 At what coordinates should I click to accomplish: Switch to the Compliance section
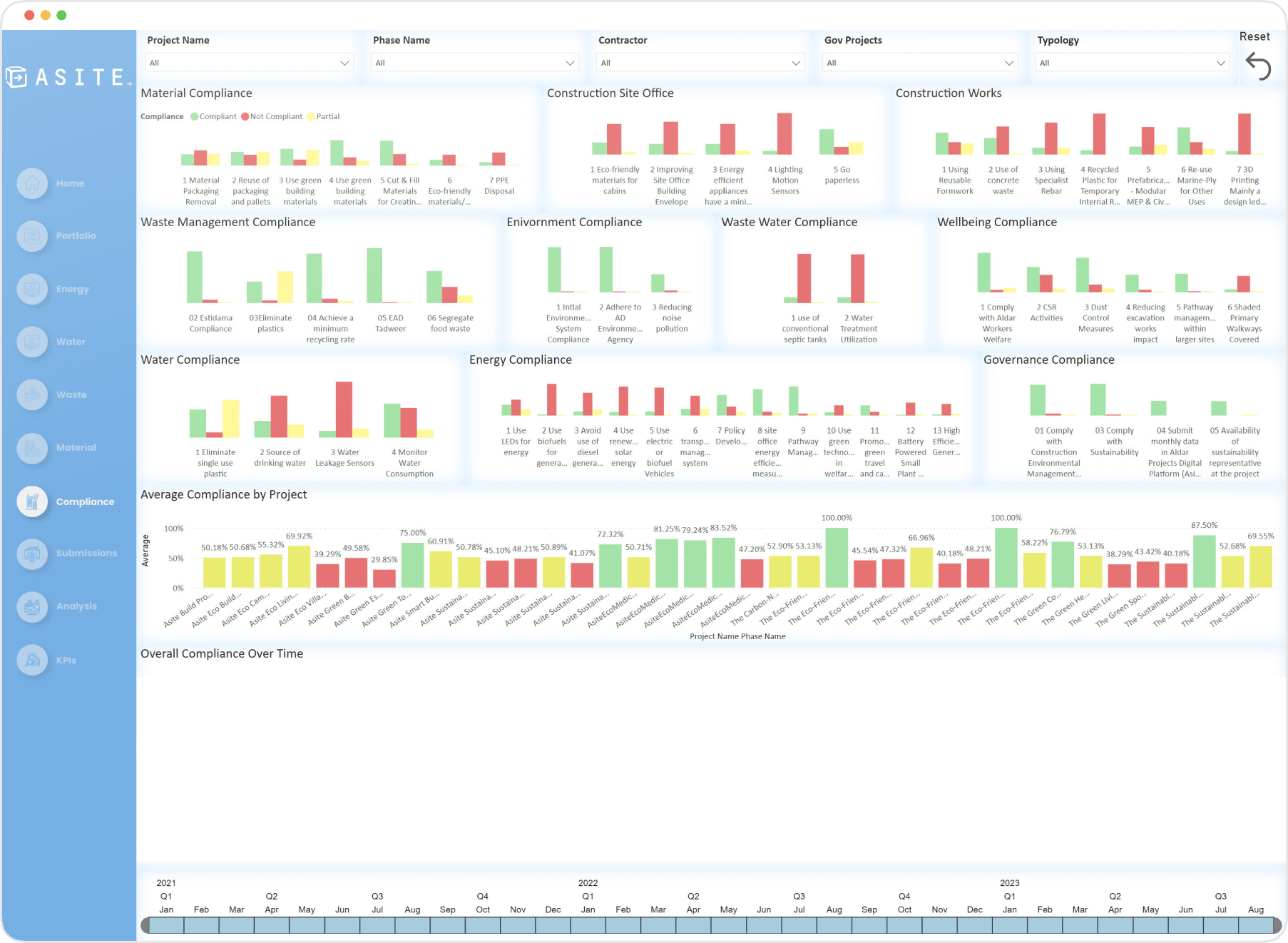point(32,501)
